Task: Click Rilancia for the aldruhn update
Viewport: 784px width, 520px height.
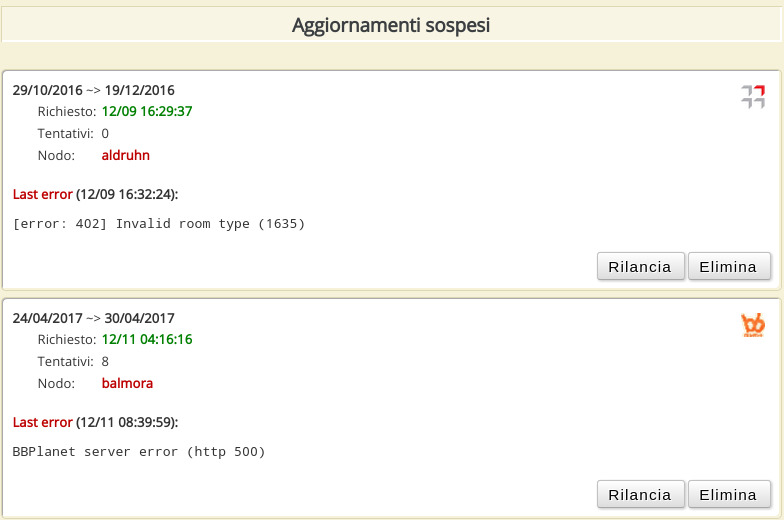Action: pos(640,266)
